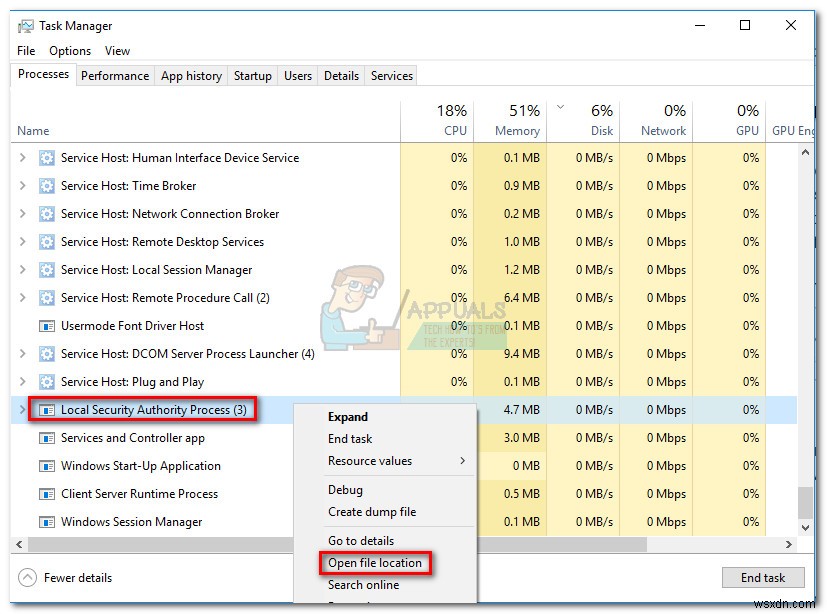Click the Windows Start-Up Application icon
The height and width of the screenshot is (614, 827).
click(47, 466)
